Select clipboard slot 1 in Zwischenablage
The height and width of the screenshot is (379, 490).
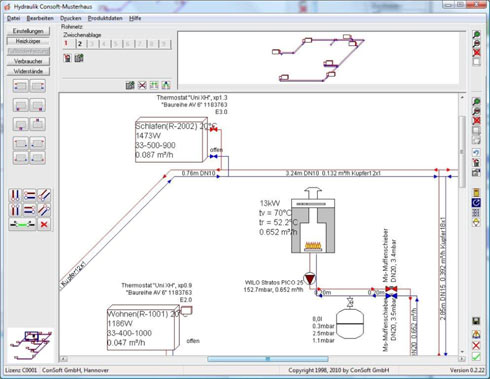[67, 43]
